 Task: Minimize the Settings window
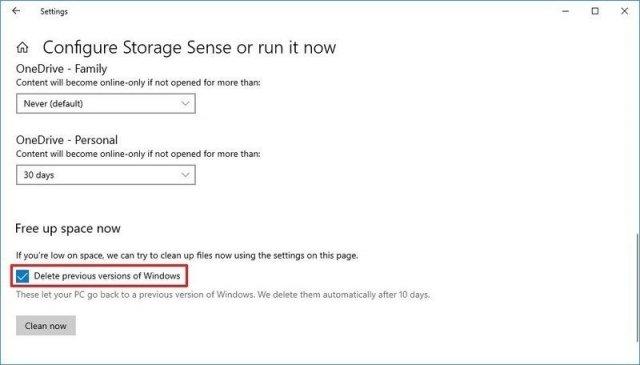(x=565, y=11)
